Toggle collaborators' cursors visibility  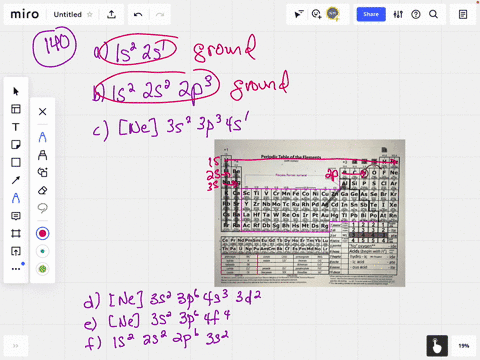(299, 14)
